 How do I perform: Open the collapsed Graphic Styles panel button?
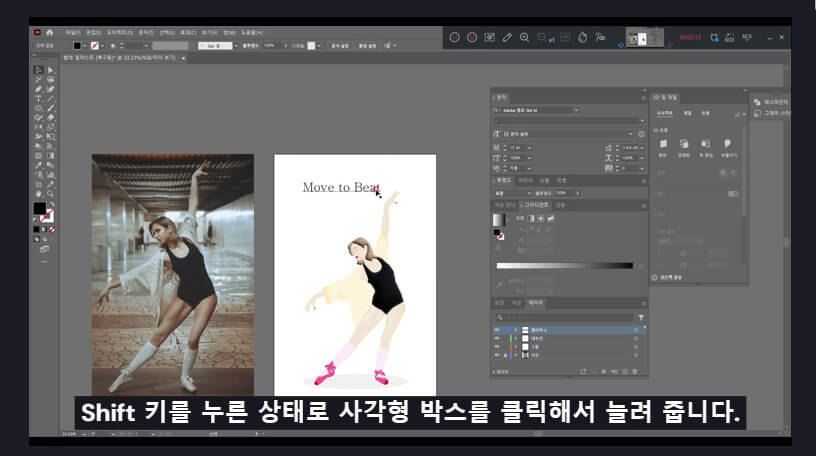[771, 113]
